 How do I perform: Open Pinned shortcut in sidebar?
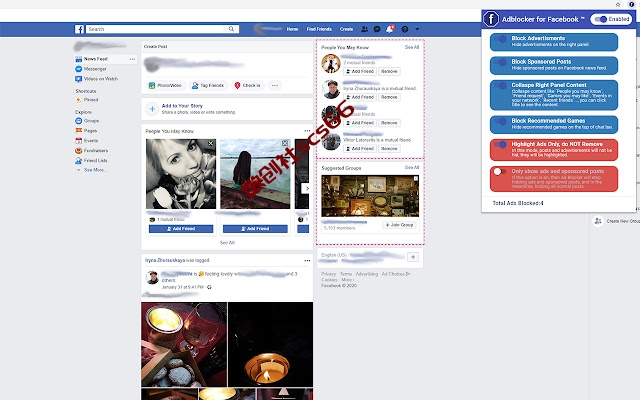[91, 100]
